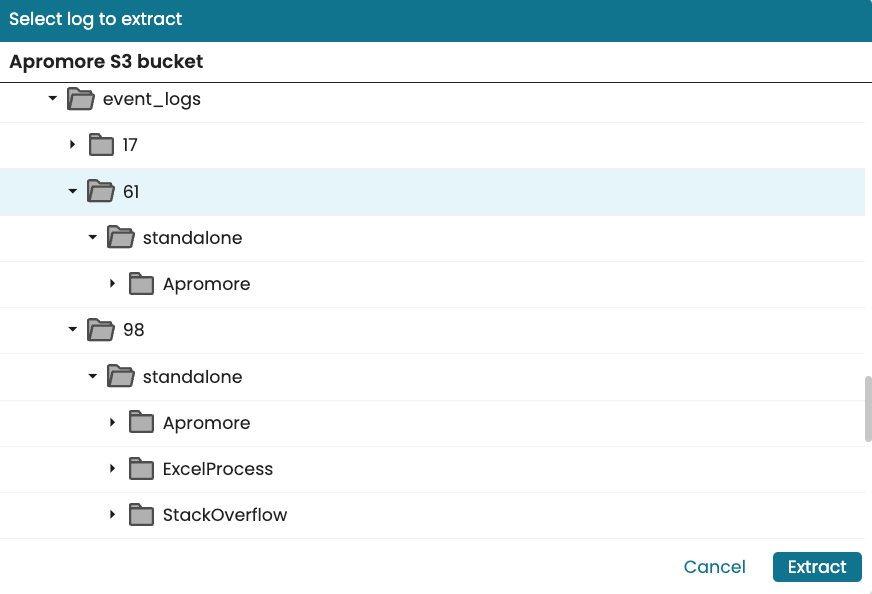
Task: Expand folder 17 with its arrow
Action: [x=72, y=145]
